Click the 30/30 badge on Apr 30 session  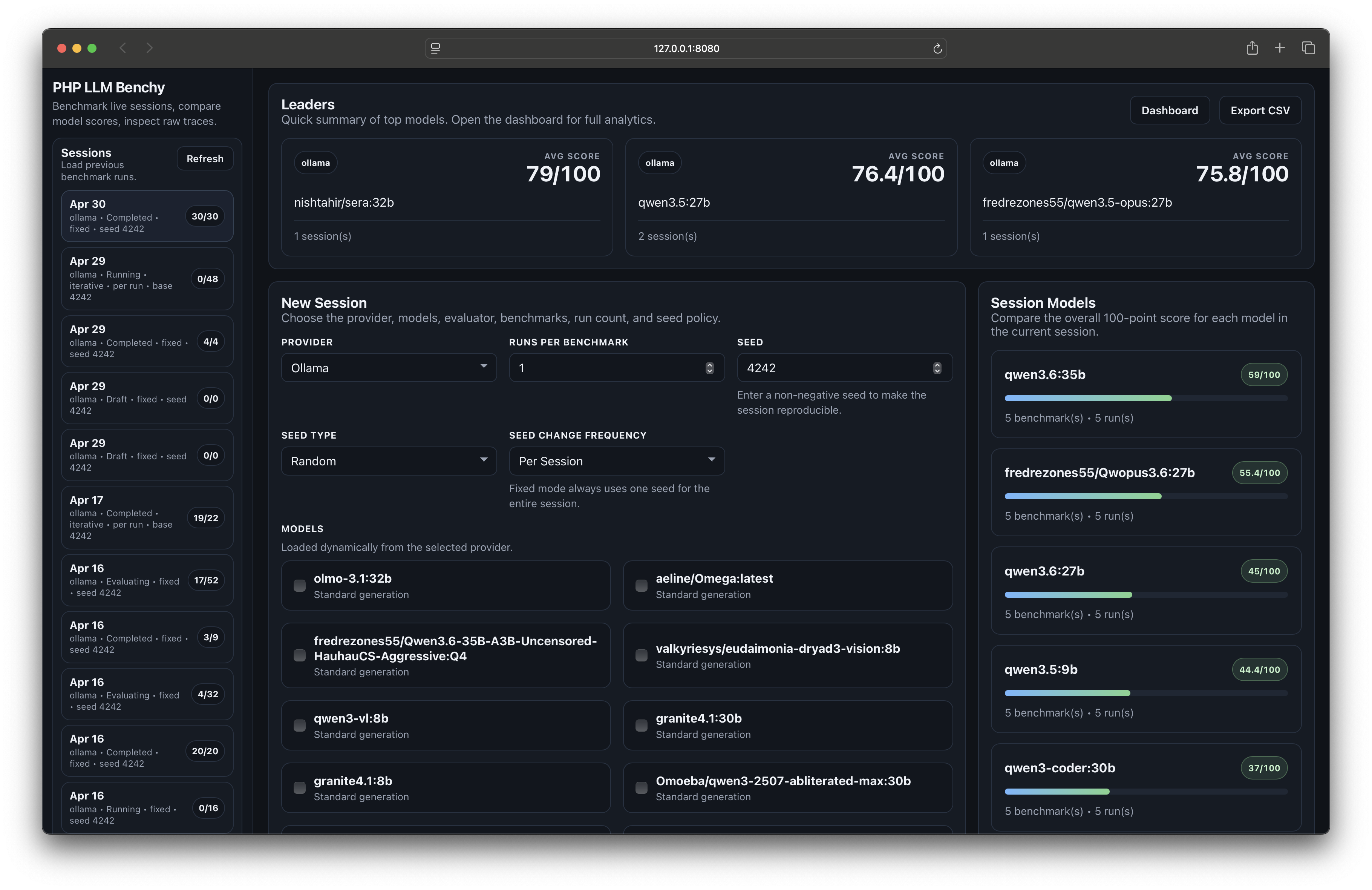pyautogui.click(x=205, y=216)
